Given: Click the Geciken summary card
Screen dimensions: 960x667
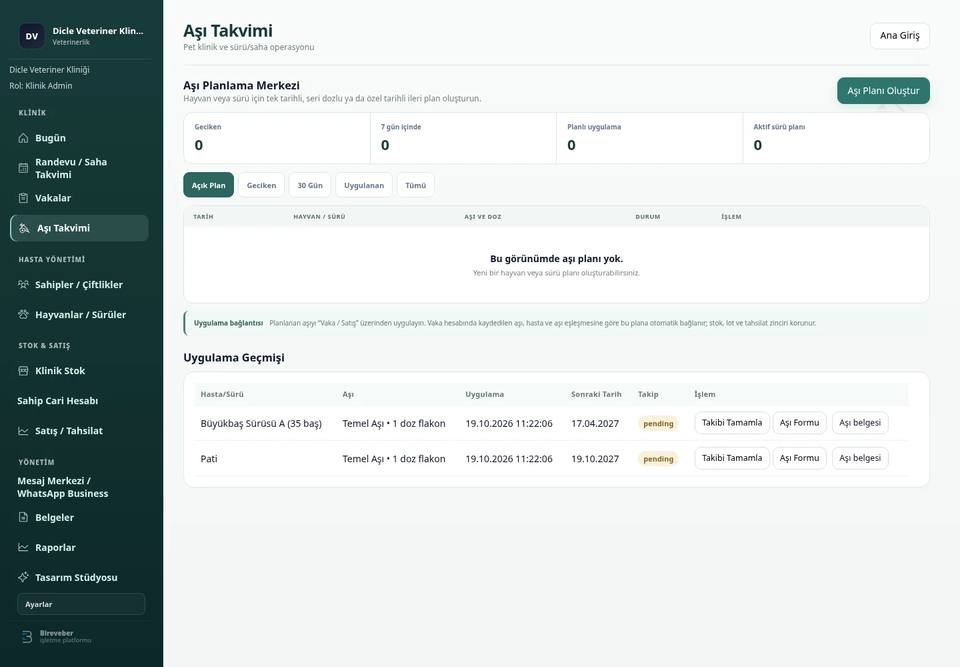Looking at the screenshot, I should coord(277,138).
